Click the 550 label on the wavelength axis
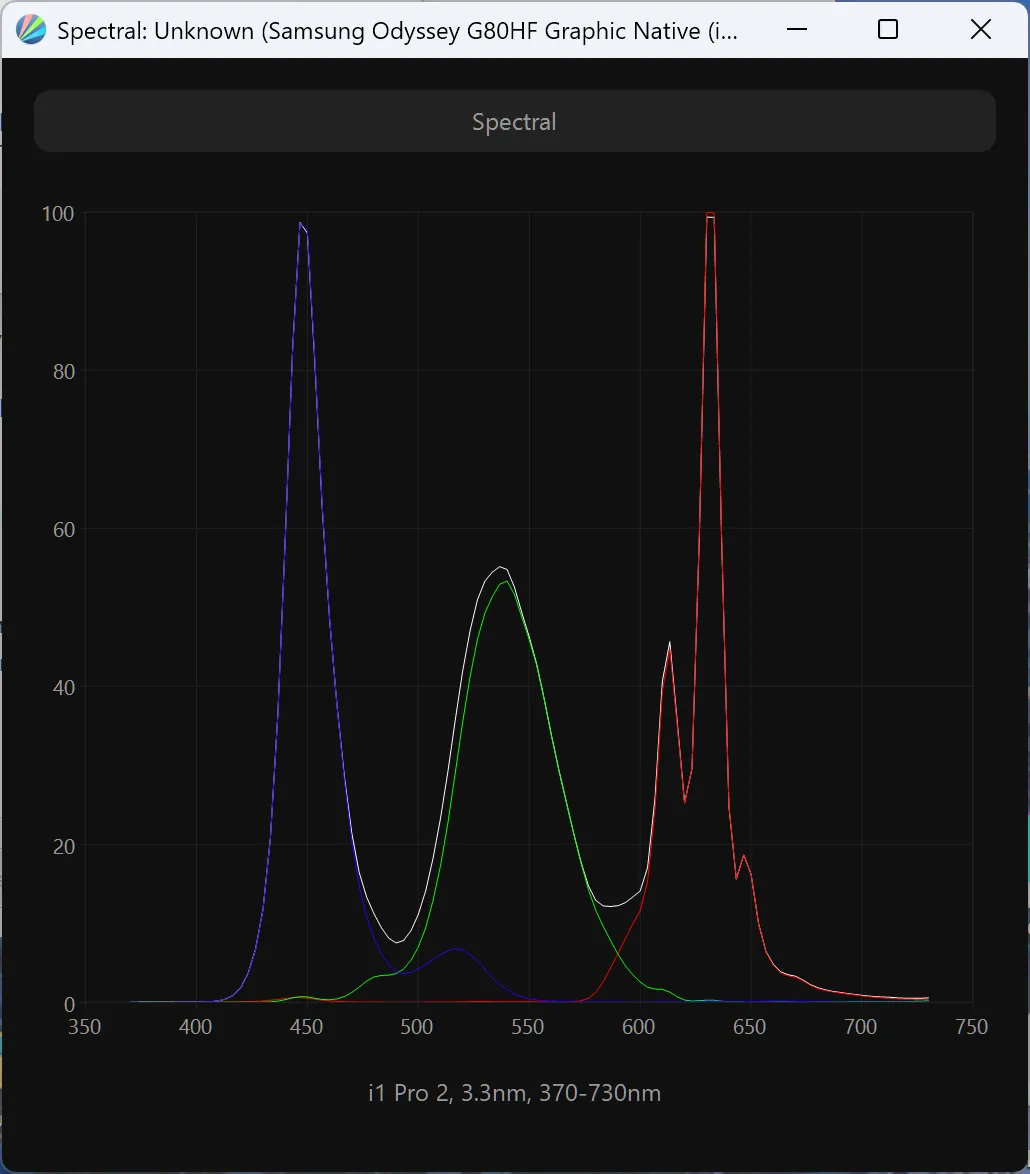 528,1027
